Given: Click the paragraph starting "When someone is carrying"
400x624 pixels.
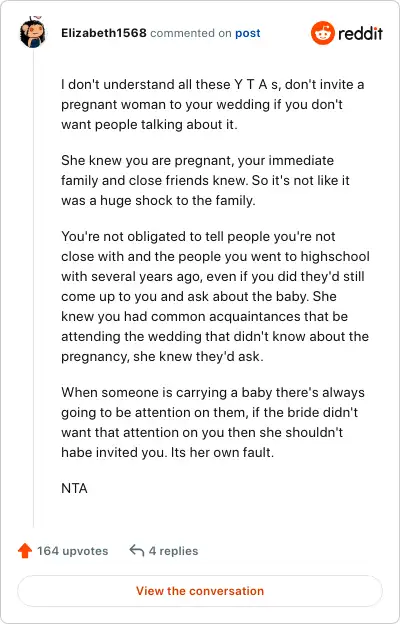Looking at the screenshot, I should [213, 423].
